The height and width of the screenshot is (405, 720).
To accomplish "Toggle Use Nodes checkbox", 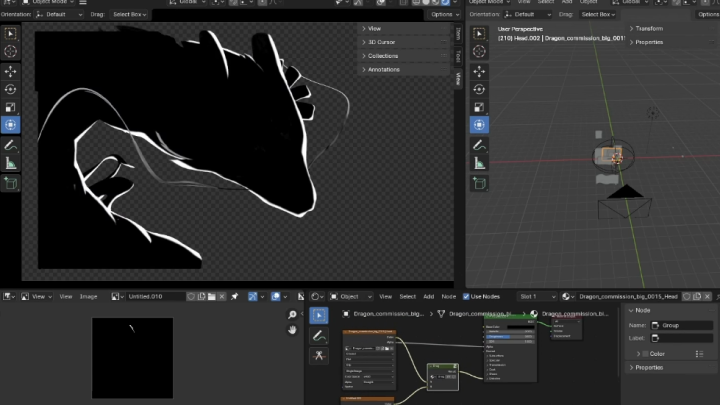I will click(466, 297).
